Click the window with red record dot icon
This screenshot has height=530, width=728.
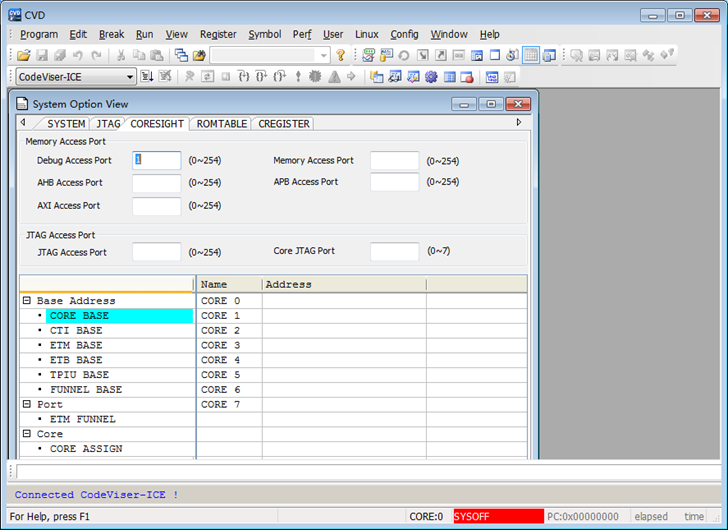[467, 77]
